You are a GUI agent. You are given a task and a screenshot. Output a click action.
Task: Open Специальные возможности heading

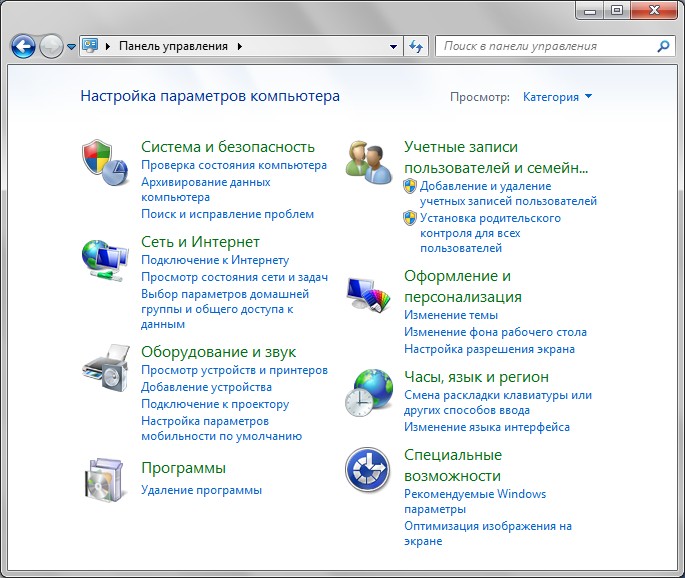click(x=453, y=465)
